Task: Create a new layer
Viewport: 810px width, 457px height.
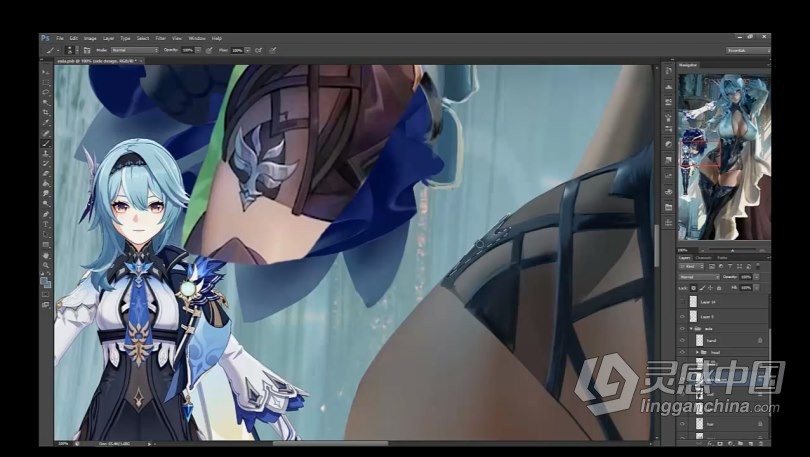Action: (750, 444)
